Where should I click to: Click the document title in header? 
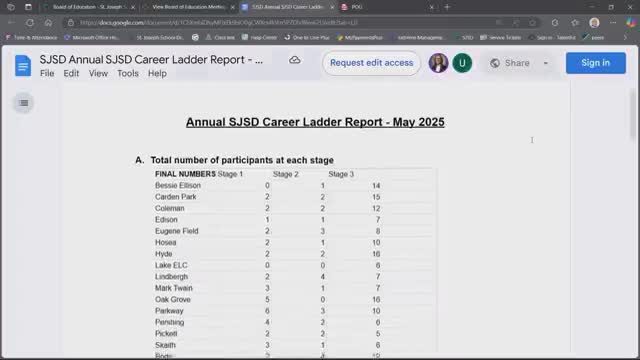151,60
